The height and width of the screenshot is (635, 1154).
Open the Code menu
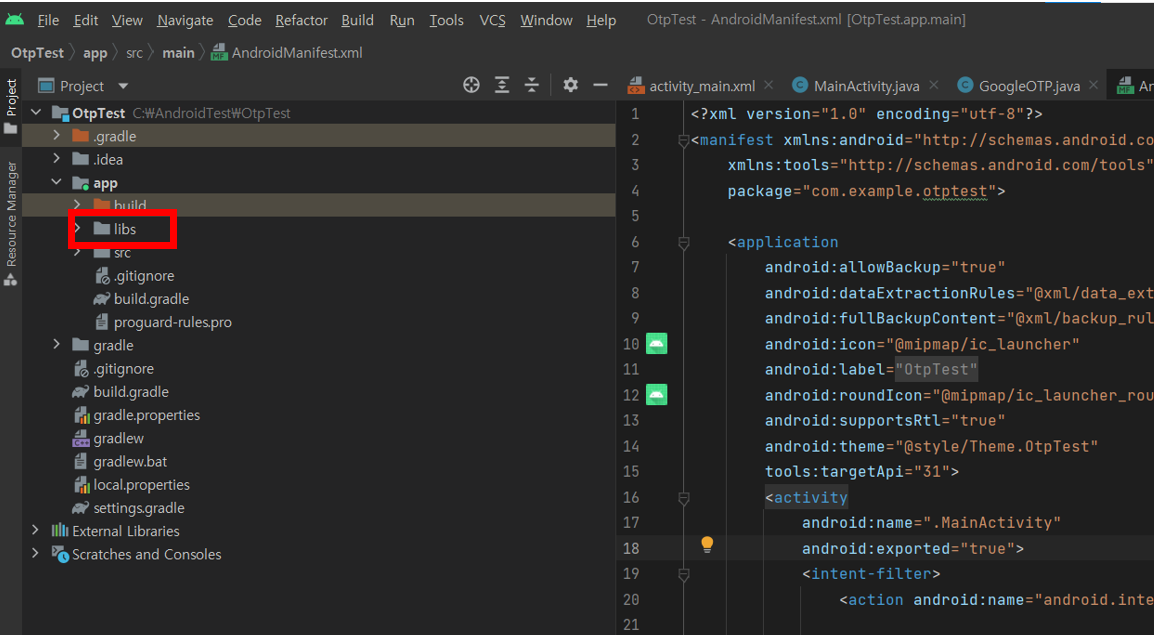pos(244,21)
